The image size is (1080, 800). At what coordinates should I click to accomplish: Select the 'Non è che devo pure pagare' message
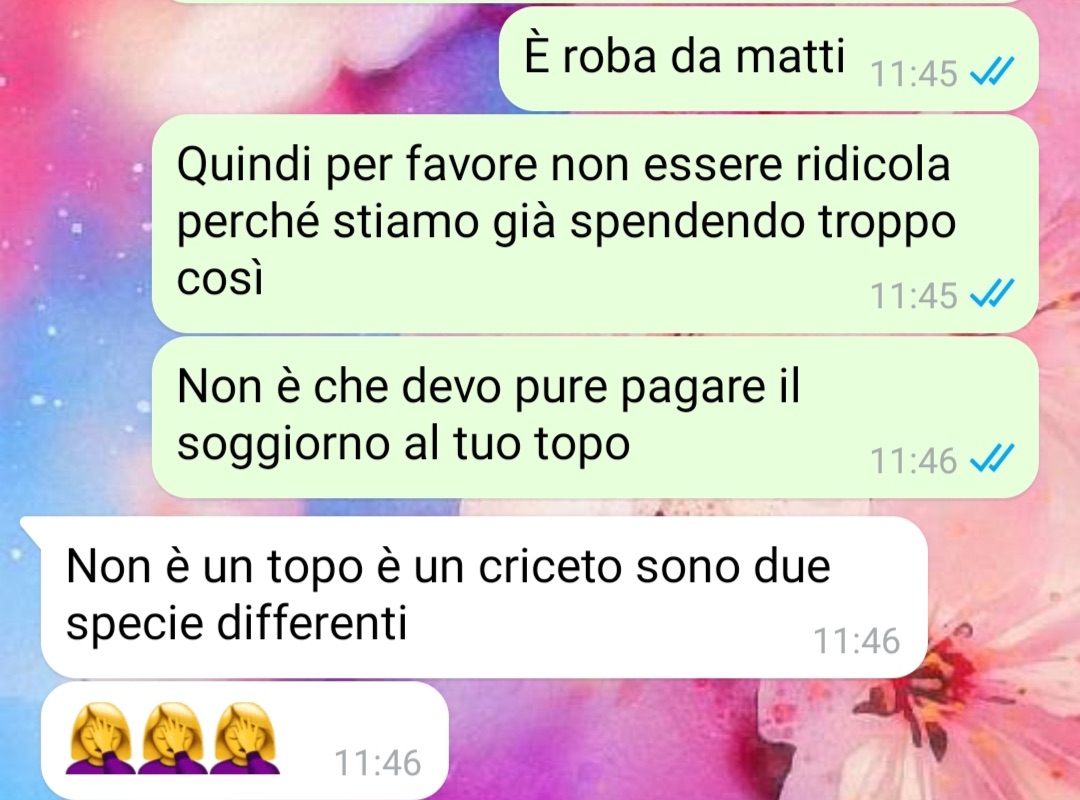coord(594,417)
